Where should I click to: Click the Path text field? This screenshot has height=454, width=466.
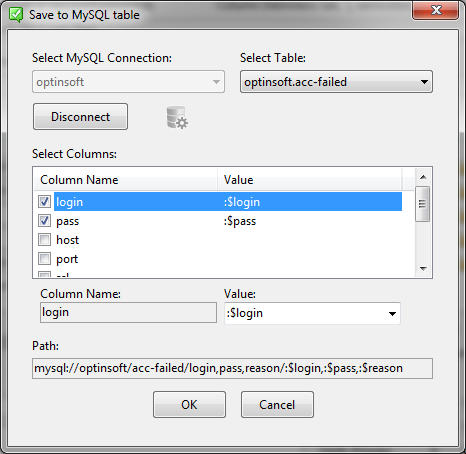(232, 368)
